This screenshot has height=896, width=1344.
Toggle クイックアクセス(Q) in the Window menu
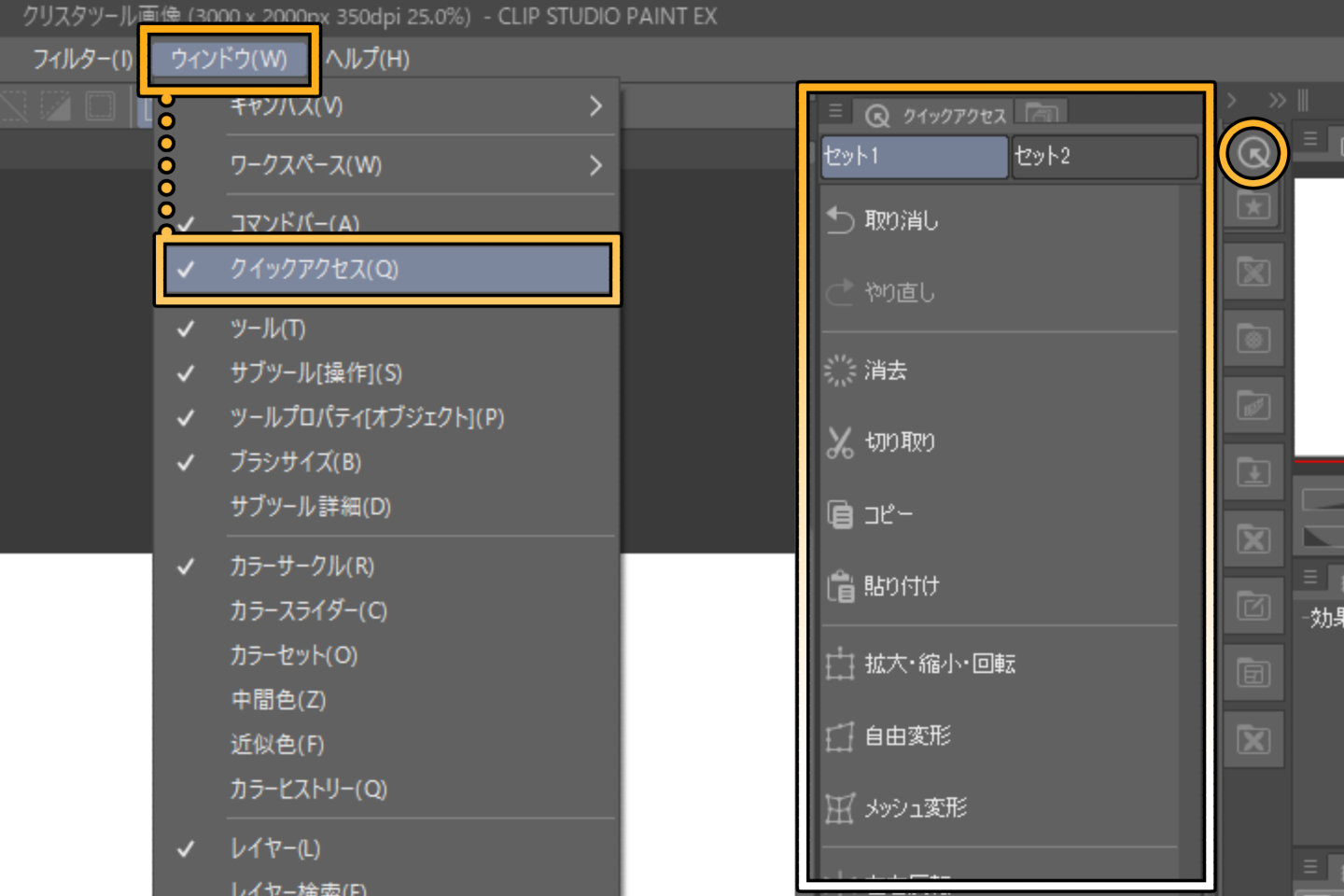tap(386, 270)
